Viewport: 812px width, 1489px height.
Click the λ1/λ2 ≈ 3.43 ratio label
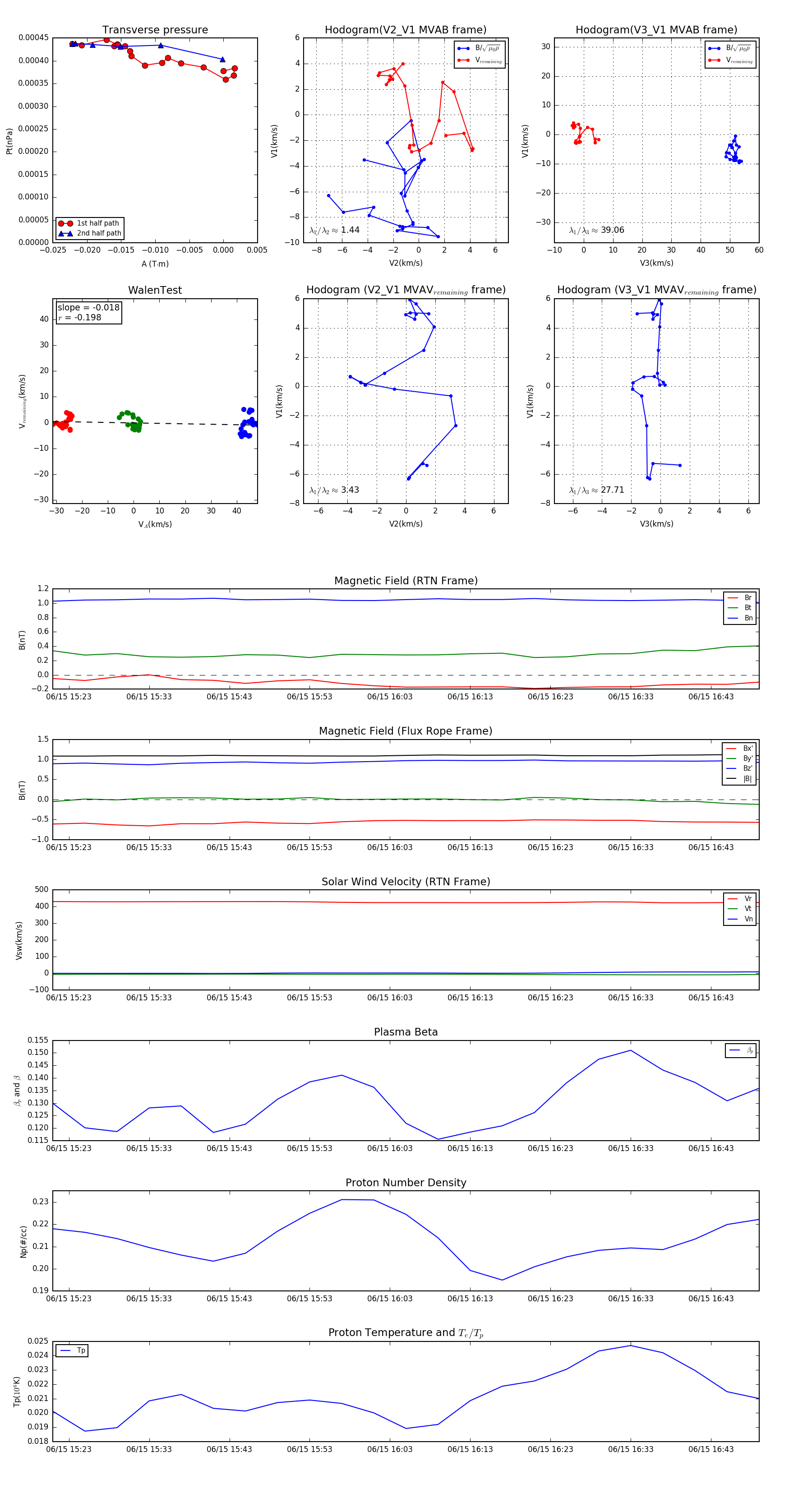(335, 490)
